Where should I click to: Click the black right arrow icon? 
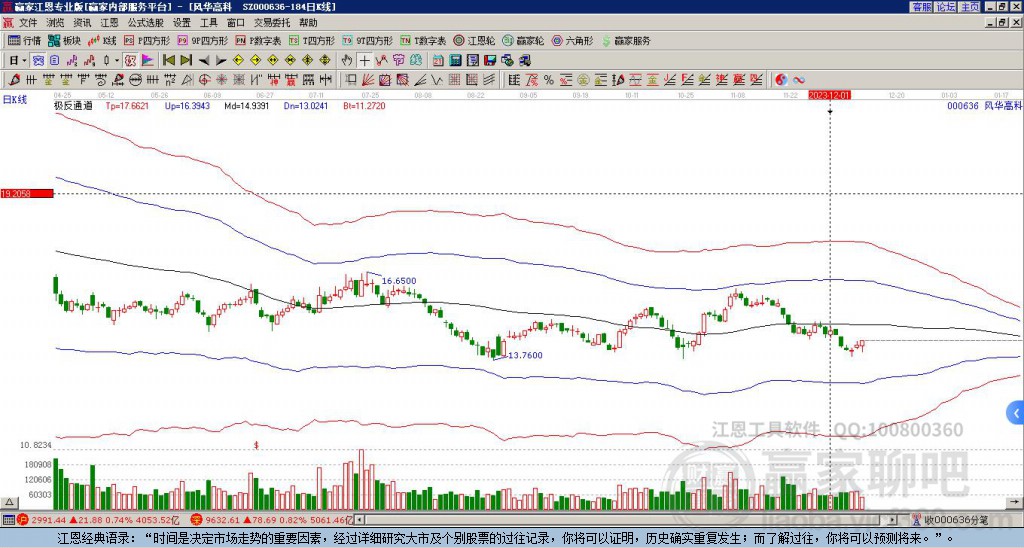[221, 61]
